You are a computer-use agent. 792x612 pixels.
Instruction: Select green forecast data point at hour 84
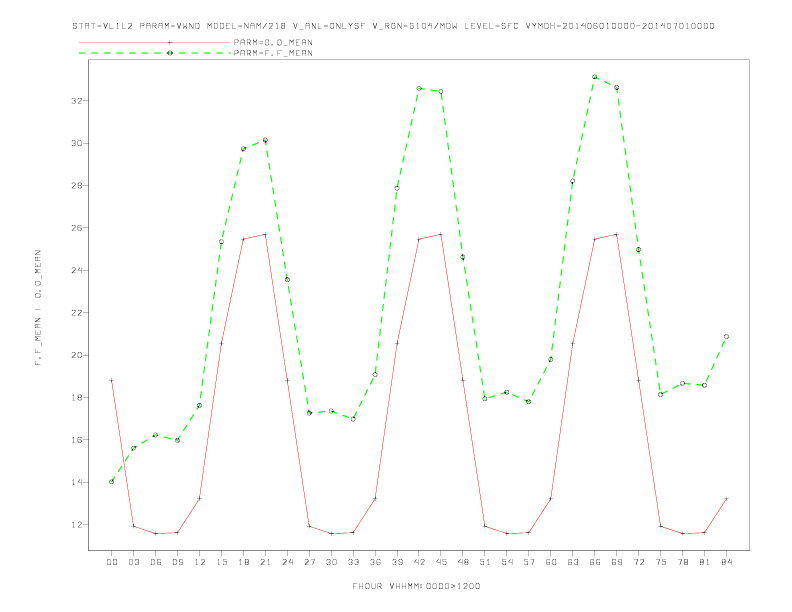[x=726, y=336]
